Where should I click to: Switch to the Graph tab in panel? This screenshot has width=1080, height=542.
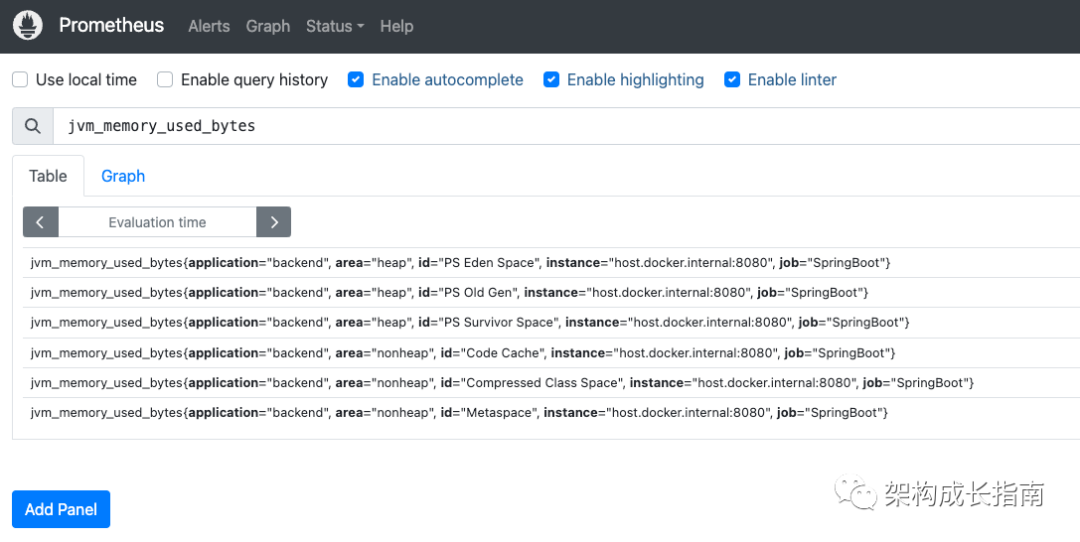click(123, 176)
